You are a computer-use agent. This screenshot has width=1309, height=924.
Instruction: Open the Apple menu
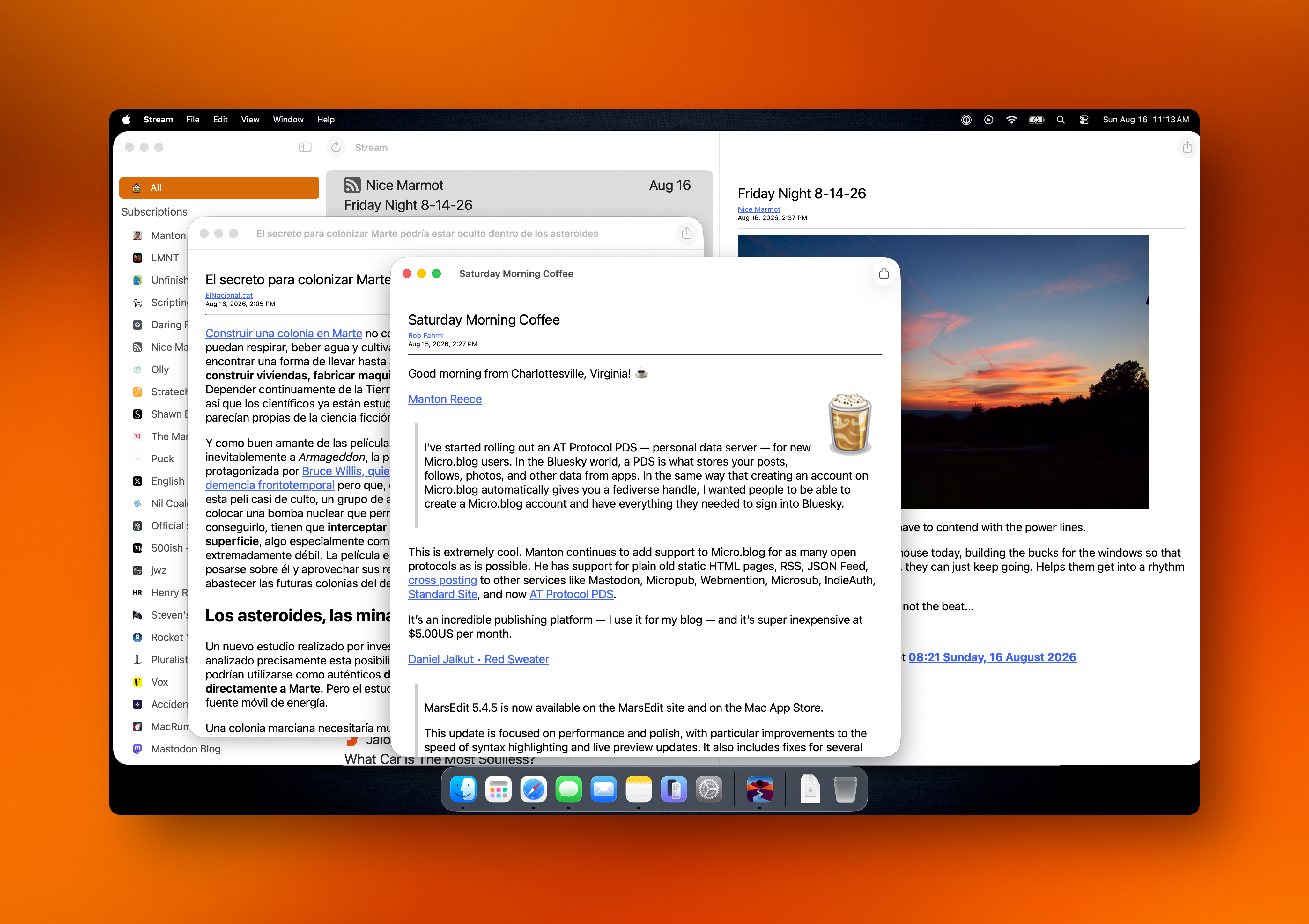(x=126, y=120)
